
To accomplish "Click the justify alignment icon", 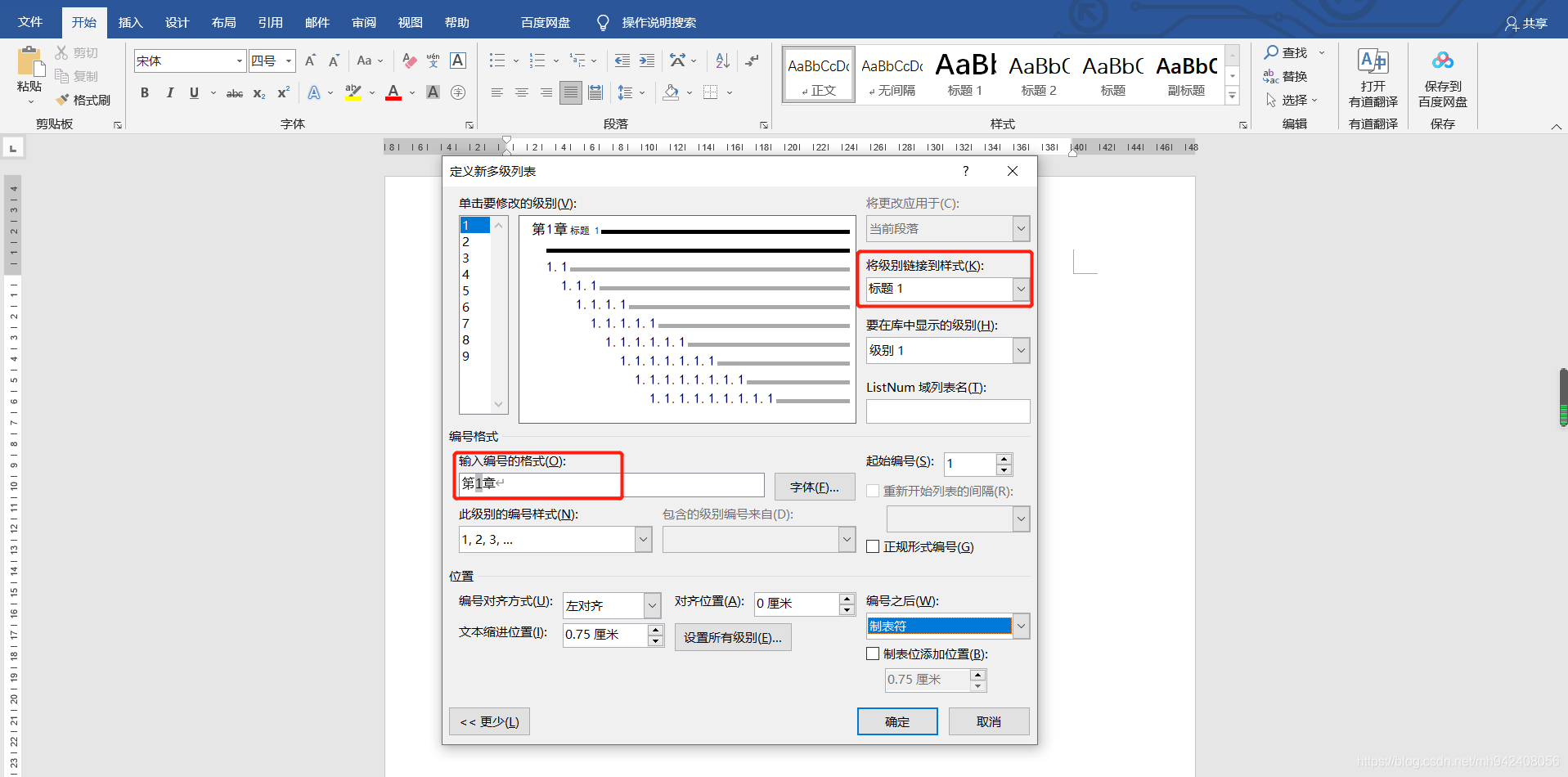I will [x=571, y=92].
